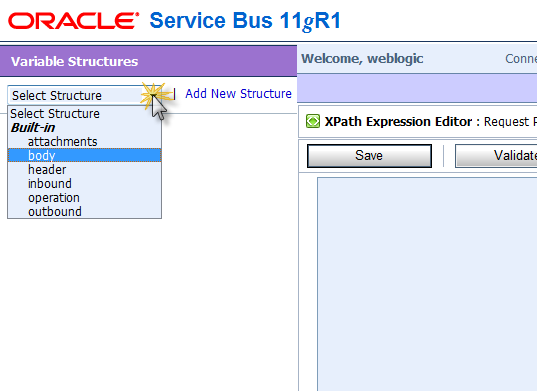Viewport: 537px width, 391px height.
Task: Click the Variable Structures panel header
Action: coord(148,61)
